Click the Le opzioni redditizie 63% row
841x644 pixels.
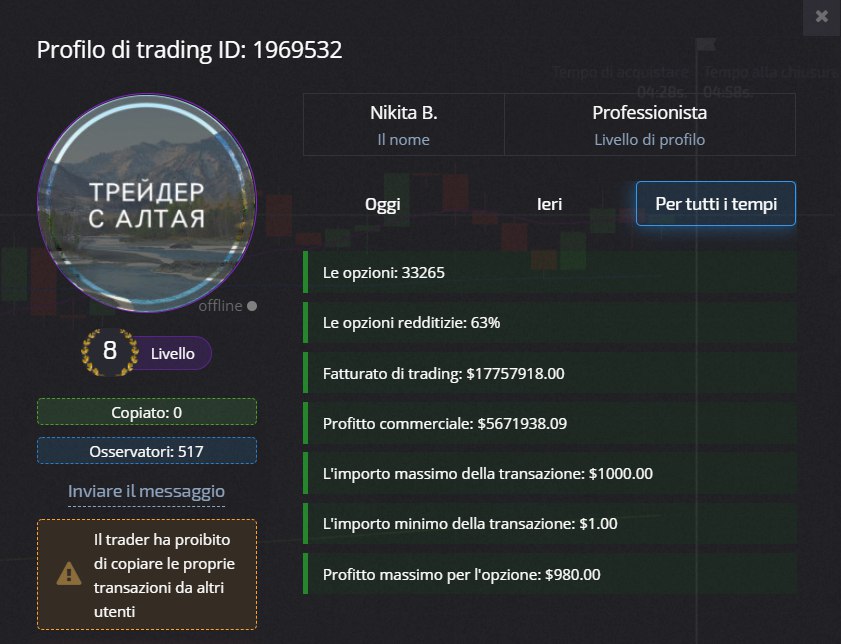pos(549,322)
